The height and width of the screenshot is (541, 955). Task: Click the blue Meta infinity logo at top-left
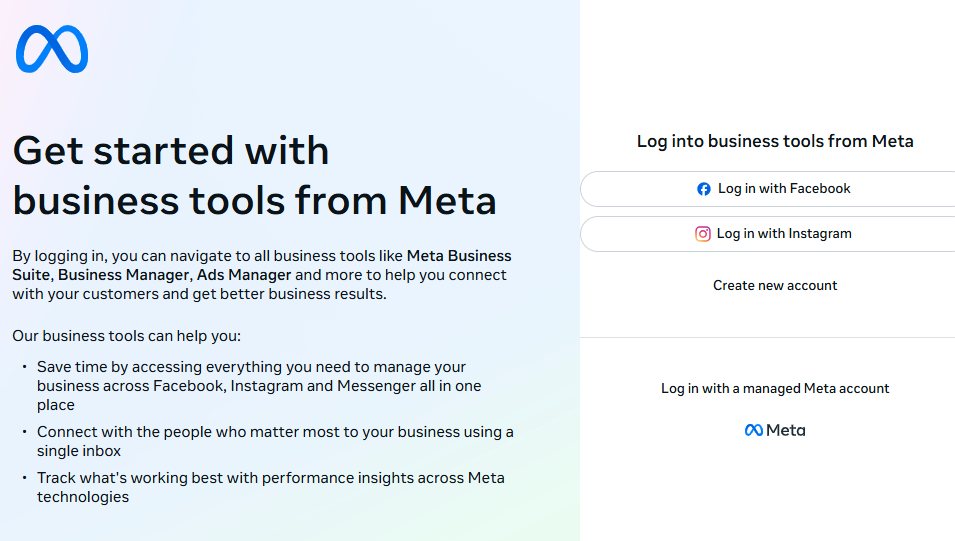click(52, 49)
